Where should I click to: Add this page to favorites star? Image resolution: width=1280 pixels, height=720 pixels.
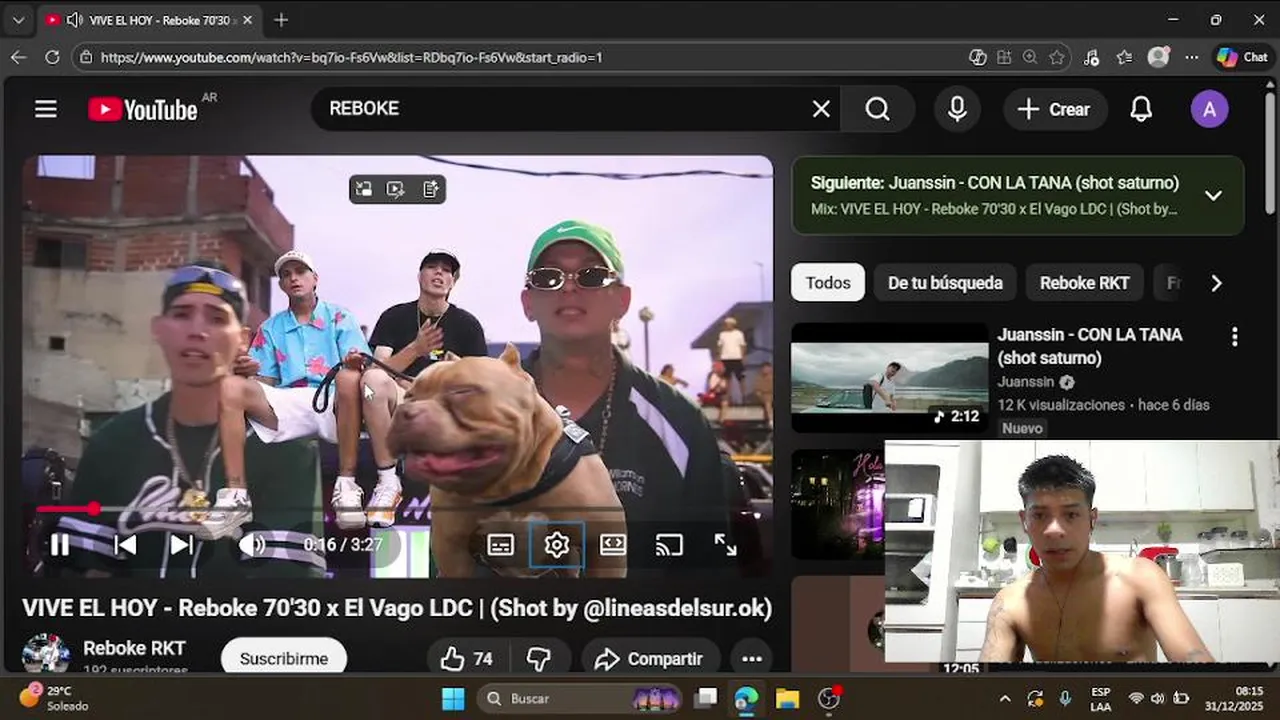pyautogui.click(x=1057, y=57)
